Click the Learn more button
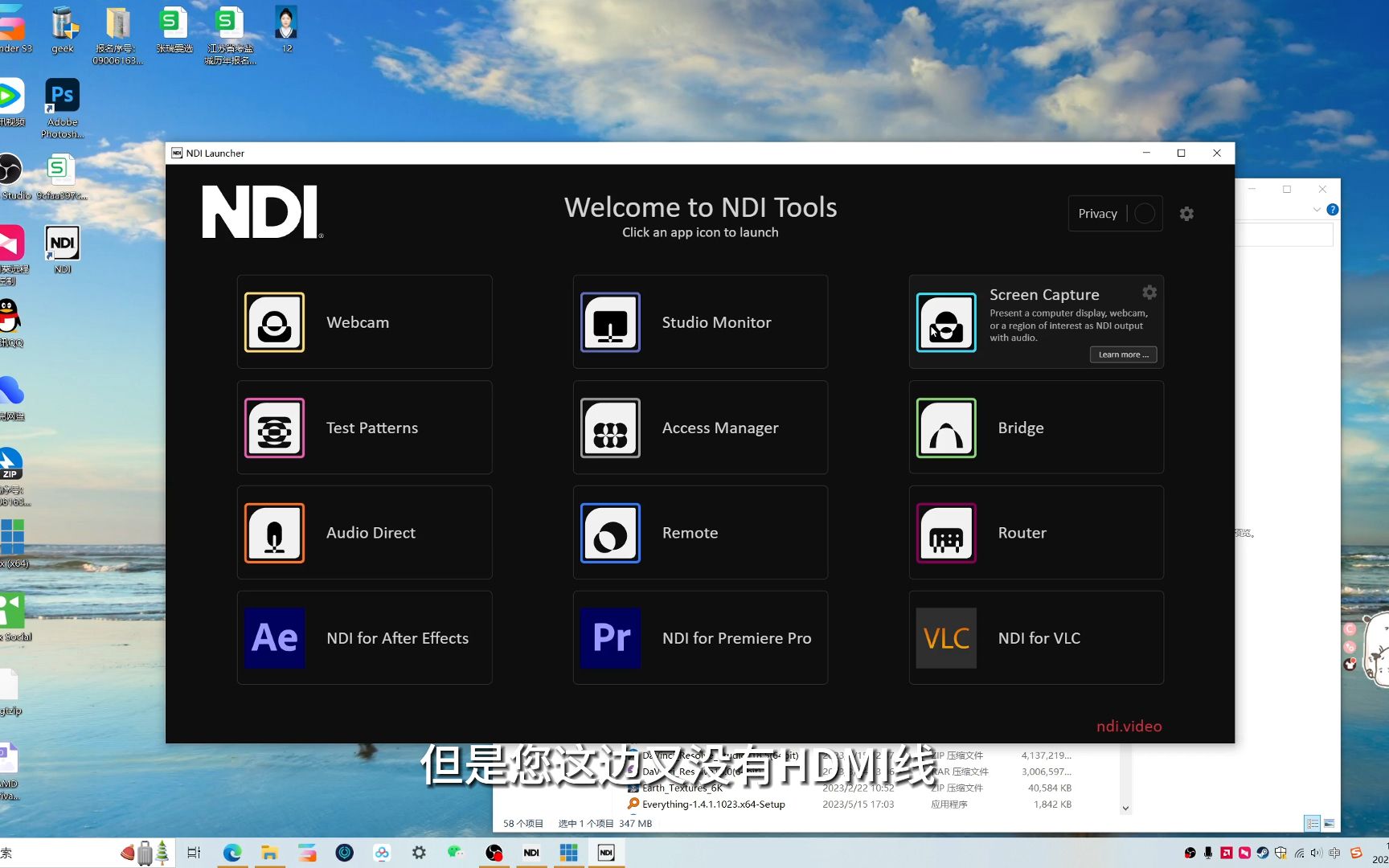 [1123, 354]
